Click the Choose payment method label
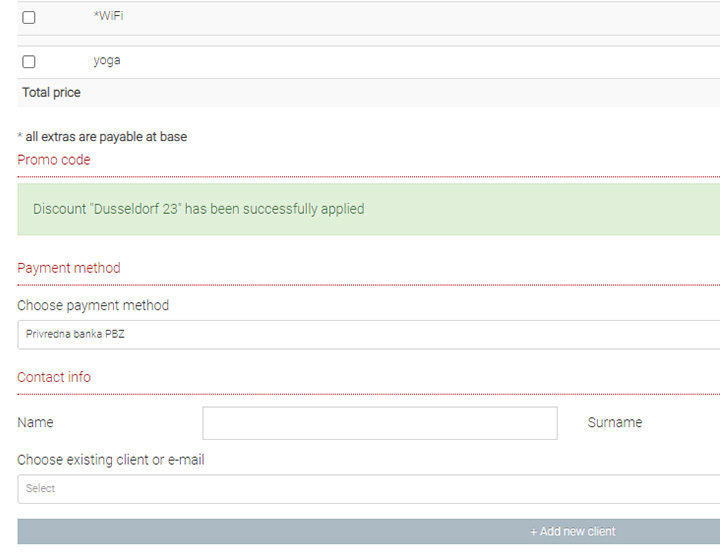 click(93, 306)
